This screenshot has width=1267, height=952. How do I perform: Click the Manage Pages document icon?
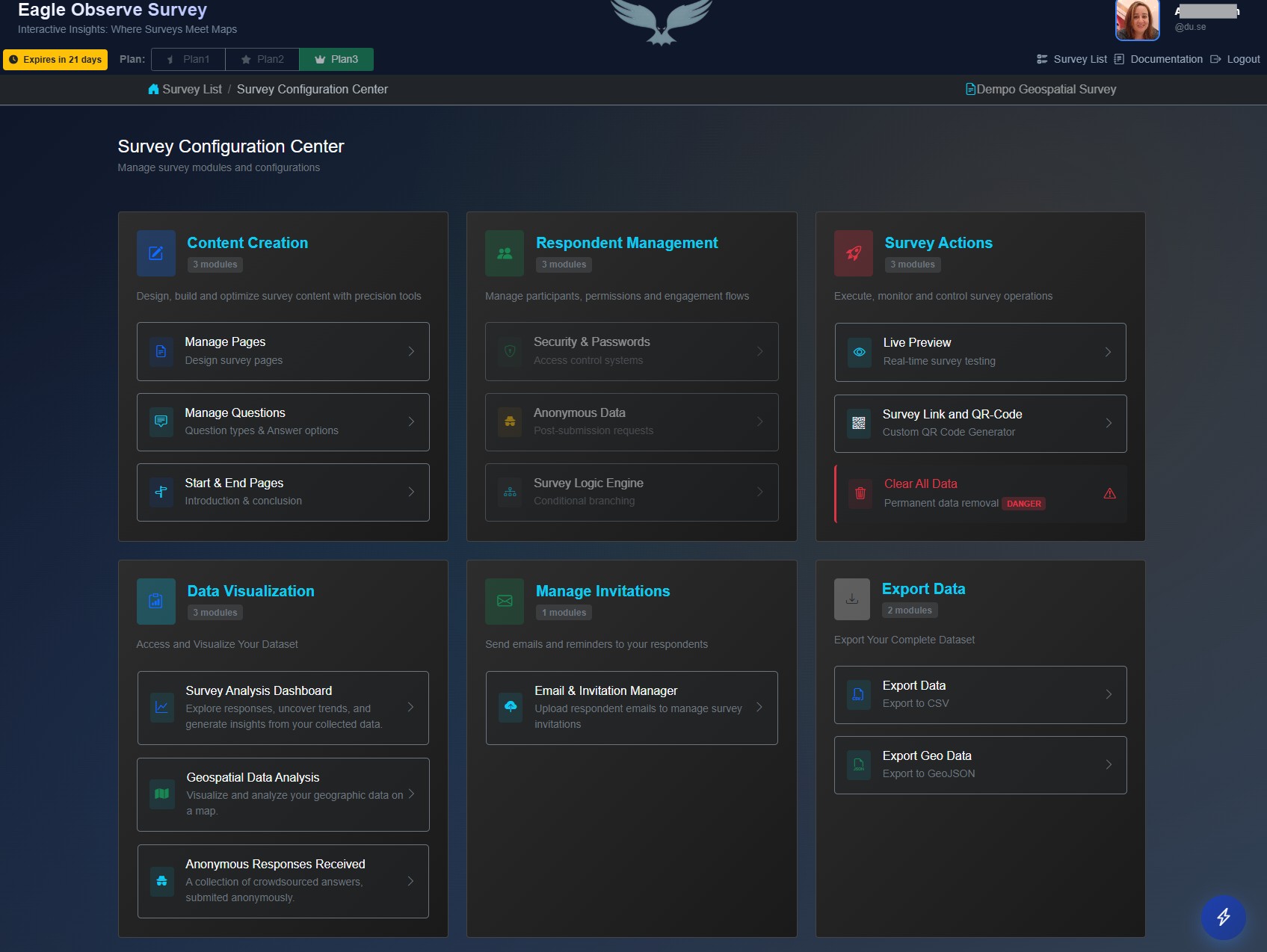[161, 351]
